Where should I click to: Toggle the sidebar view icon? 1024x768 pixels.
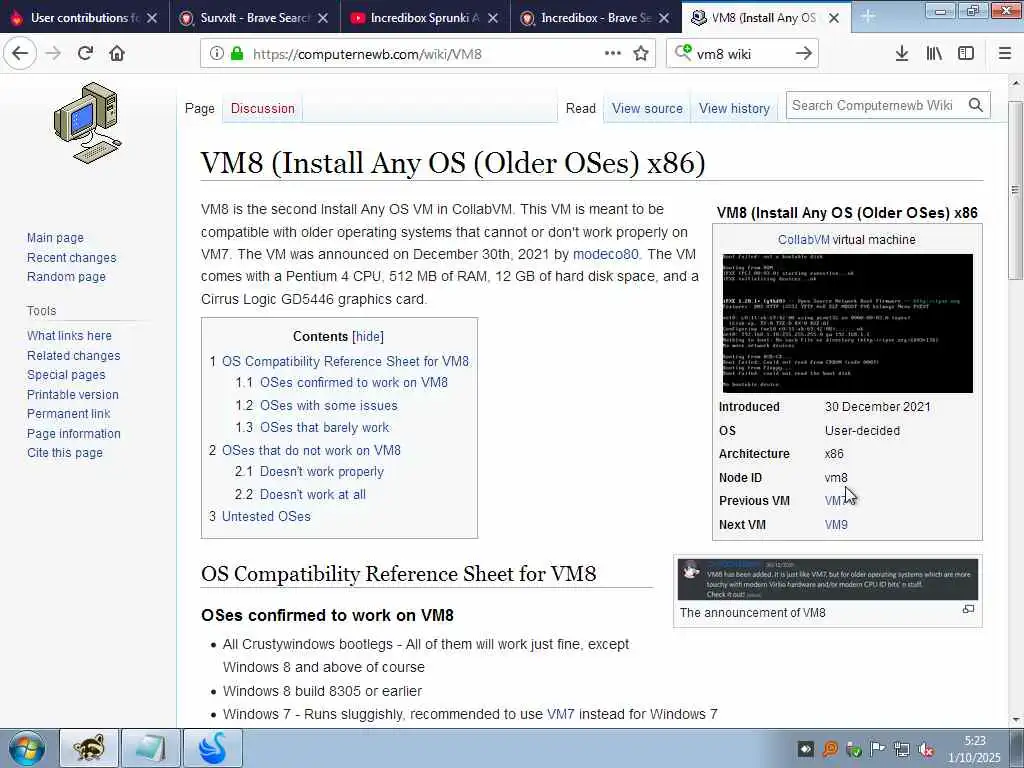click(x=966, y=54)
